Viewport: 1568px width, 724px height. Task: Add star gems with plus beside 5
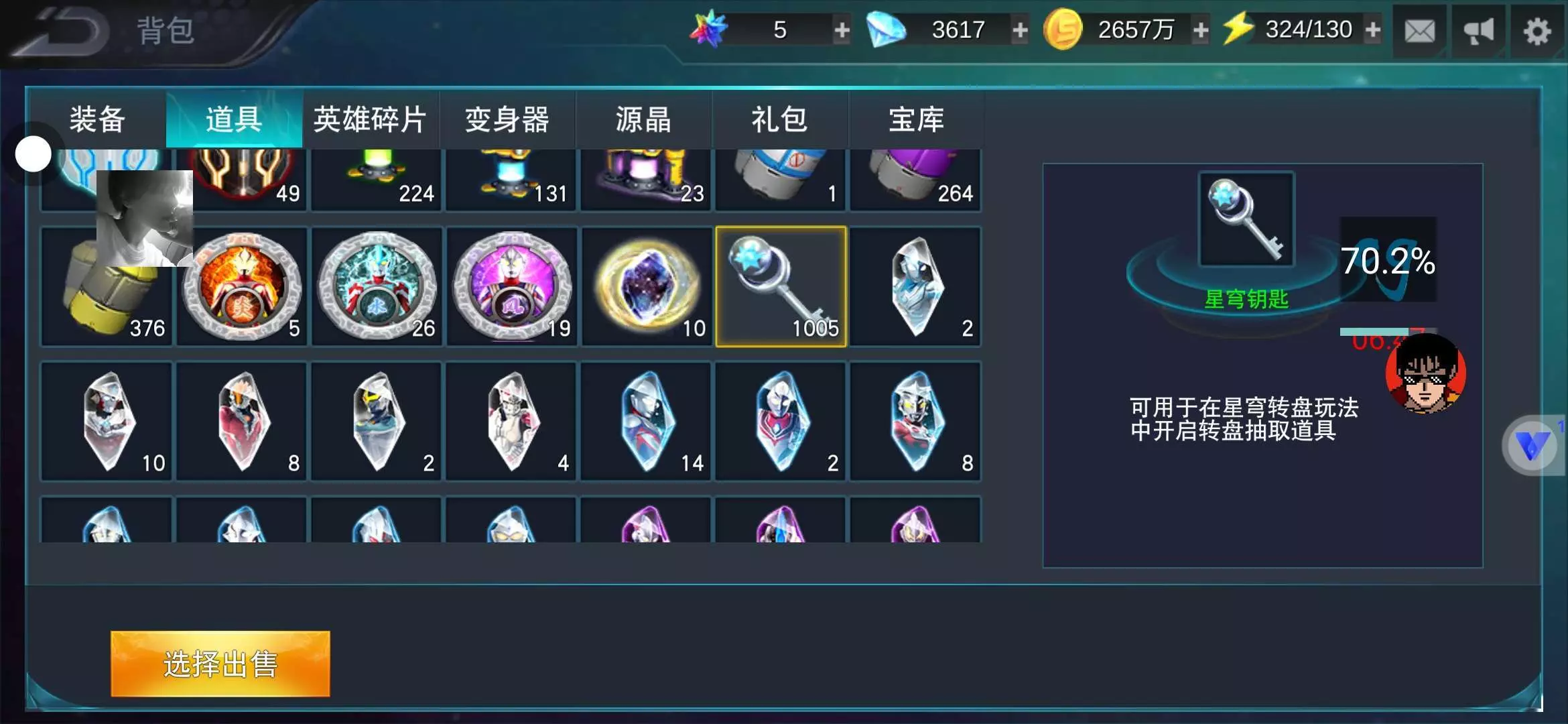[x=842, y=30]
